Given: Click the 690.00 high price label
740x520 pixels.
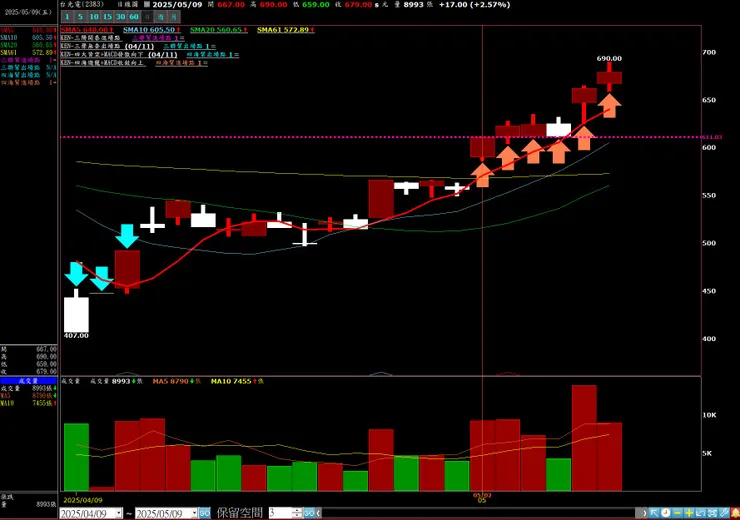Looking at the screenshot, I should point(609,59).
